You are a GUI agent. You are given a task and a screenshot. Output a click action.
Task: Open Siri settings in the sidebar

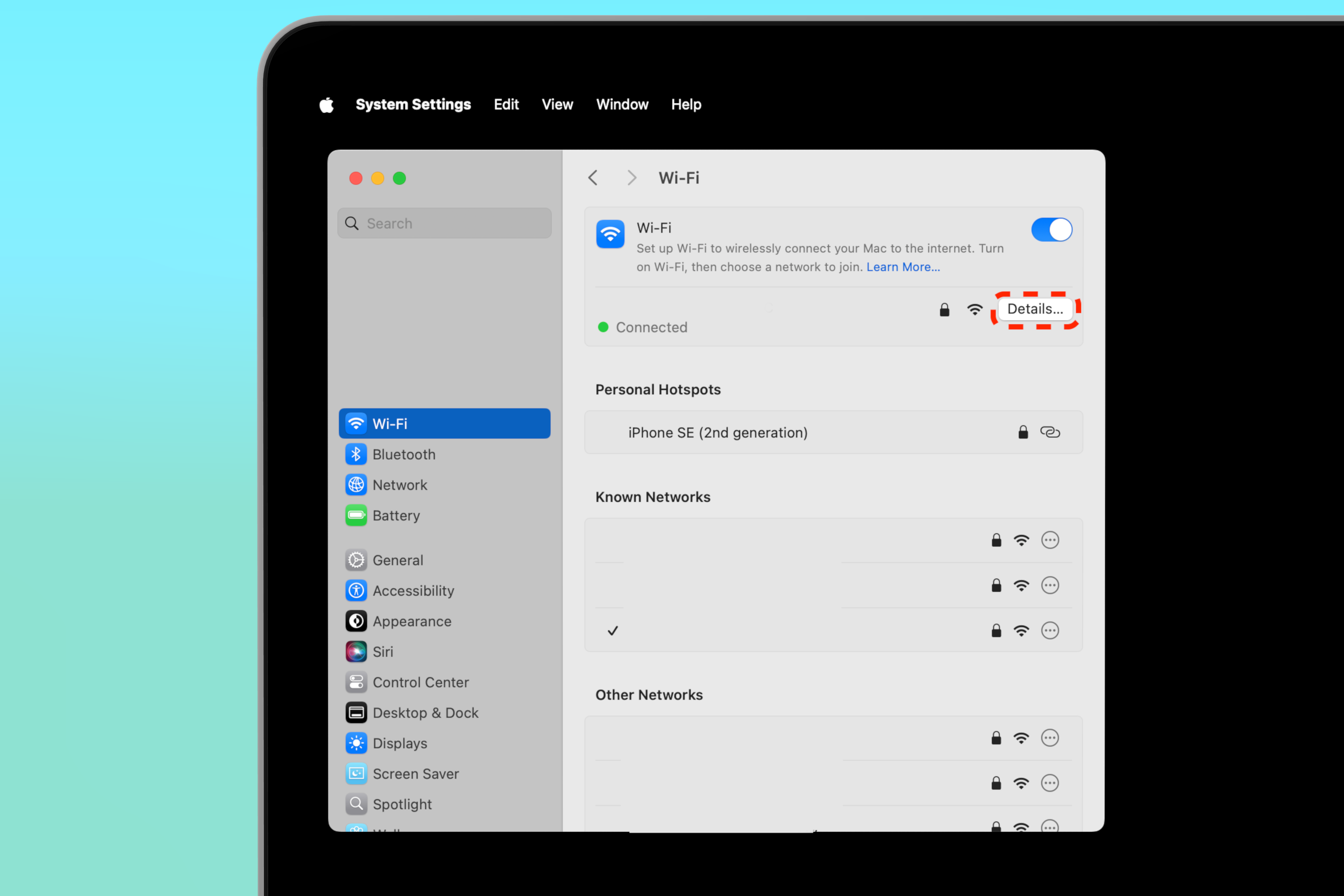coord(444,652)
